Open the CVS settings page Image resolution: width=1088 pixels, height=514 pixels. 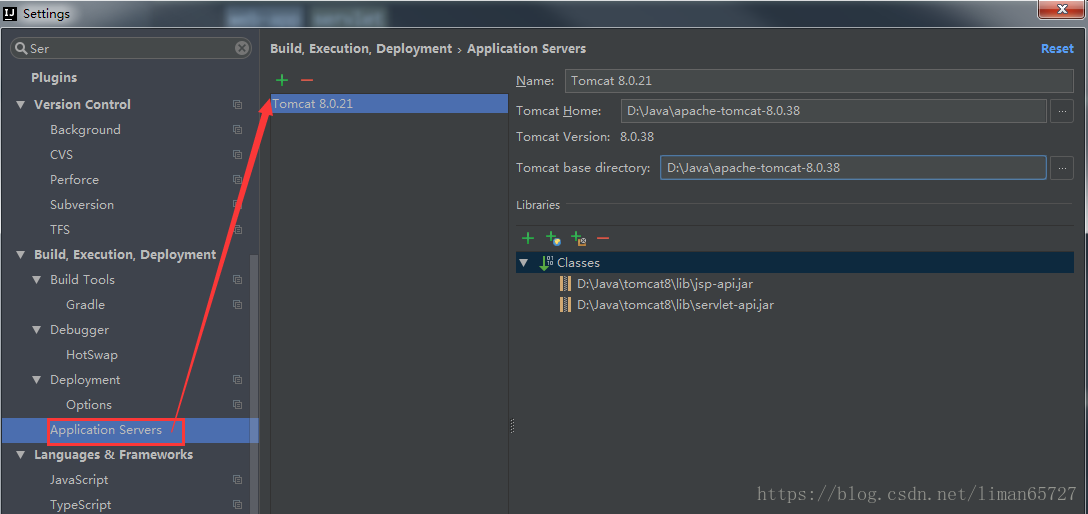click(x=61, y=155)
